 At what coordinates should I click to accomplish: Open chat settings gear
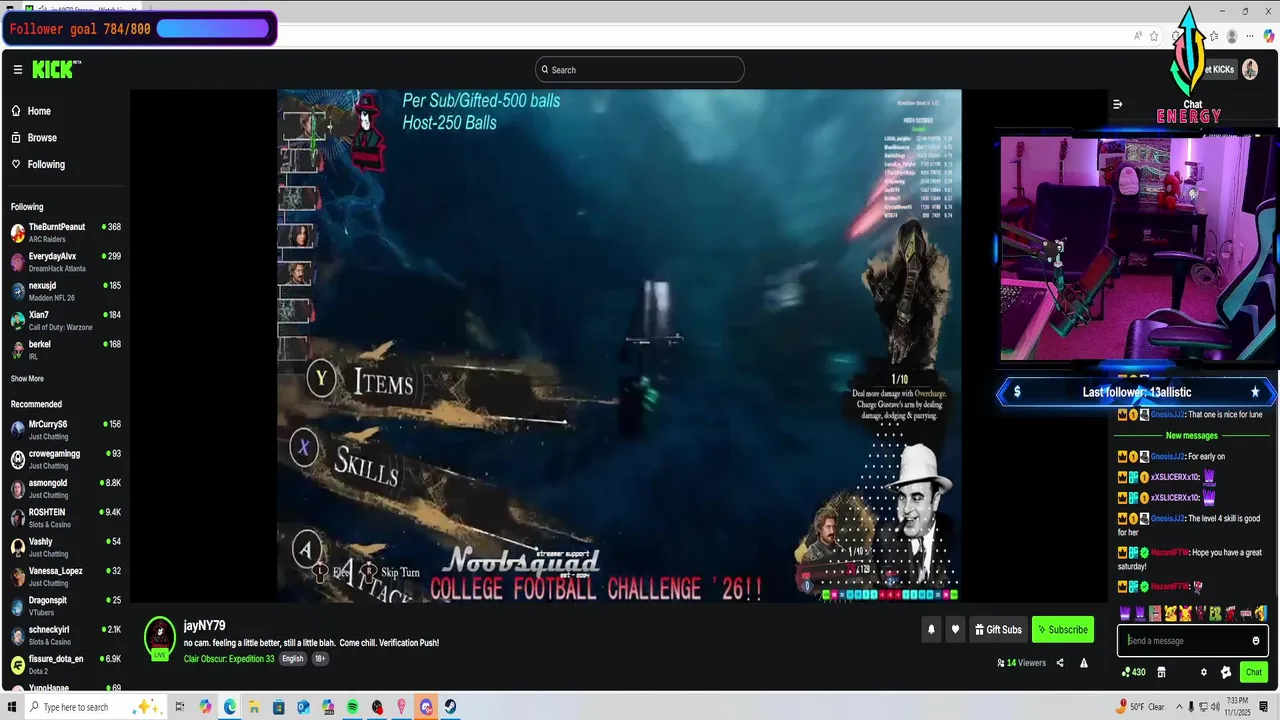click(1204, 672)
